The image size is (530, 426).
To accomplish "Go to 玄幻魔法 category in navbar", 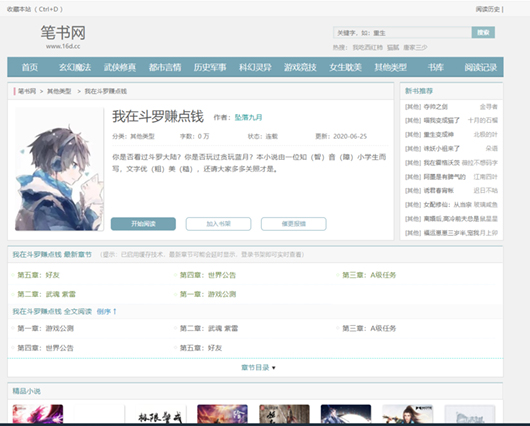I will [x=75, y=67].
